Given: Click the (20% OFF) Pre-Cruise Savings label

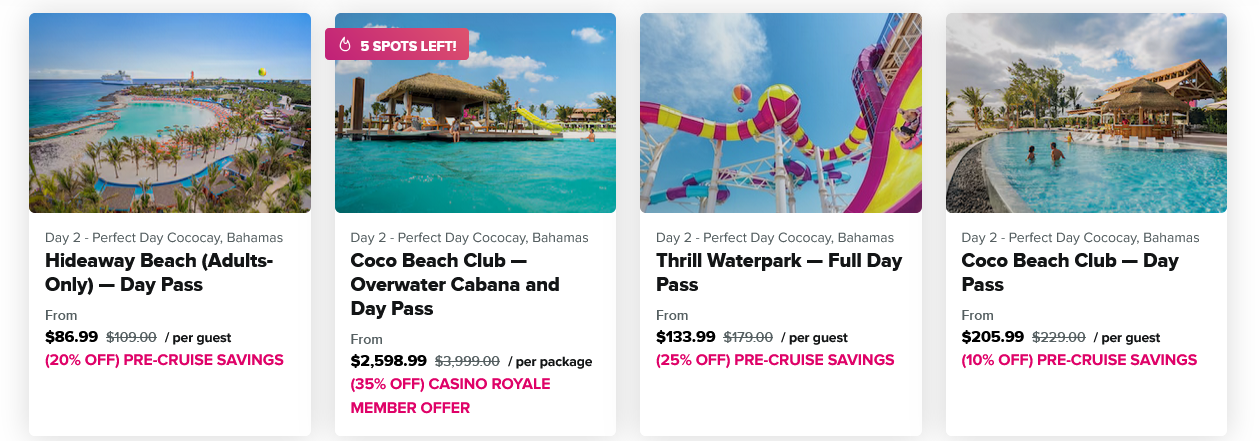Looking at the screenshot, I should pyautogui.click(x=164, y=360).
